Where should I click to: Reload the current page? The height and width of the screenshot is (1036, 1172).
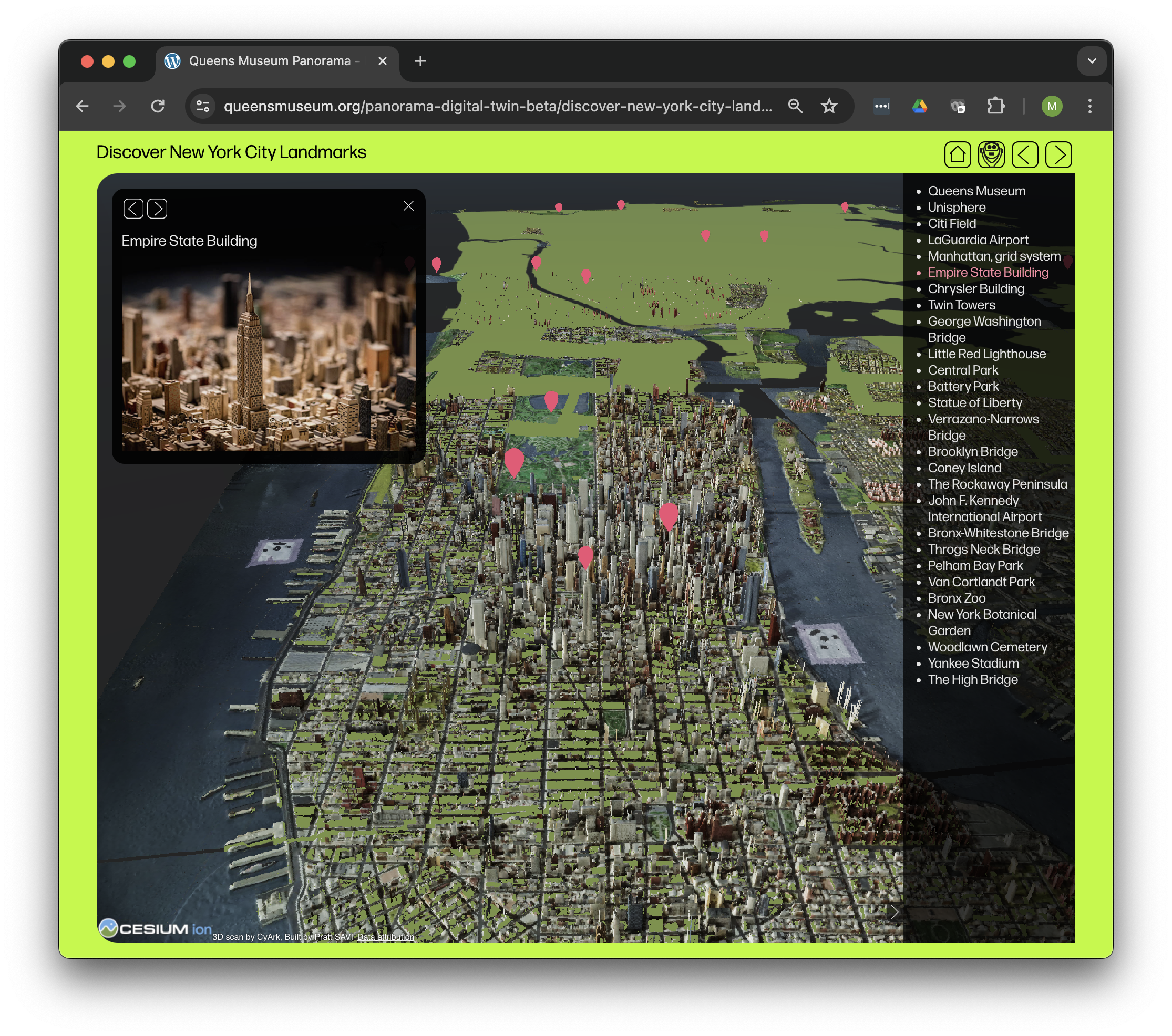[x=158, y=106]
